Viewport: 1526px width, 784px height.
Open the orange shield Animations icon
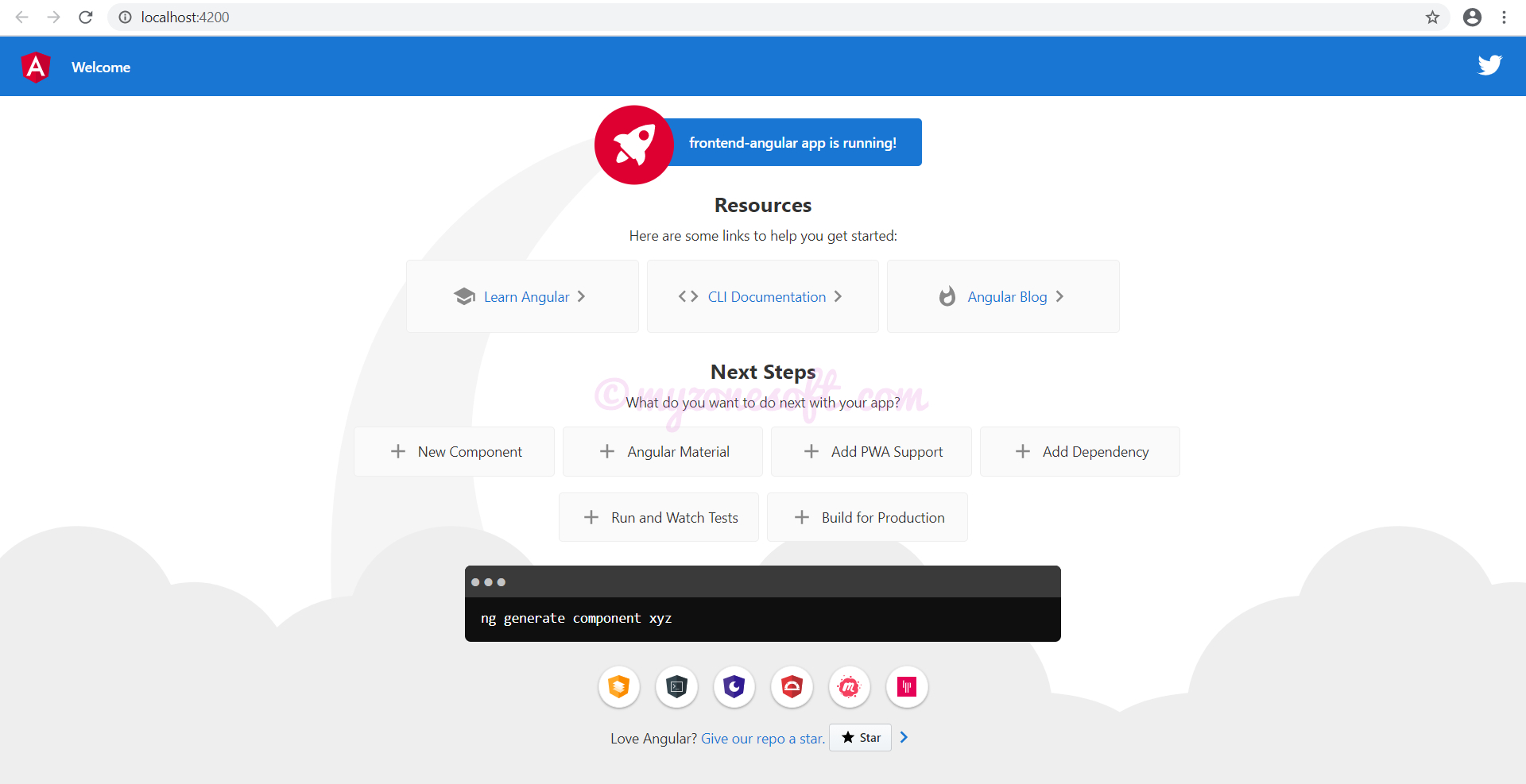619,686
